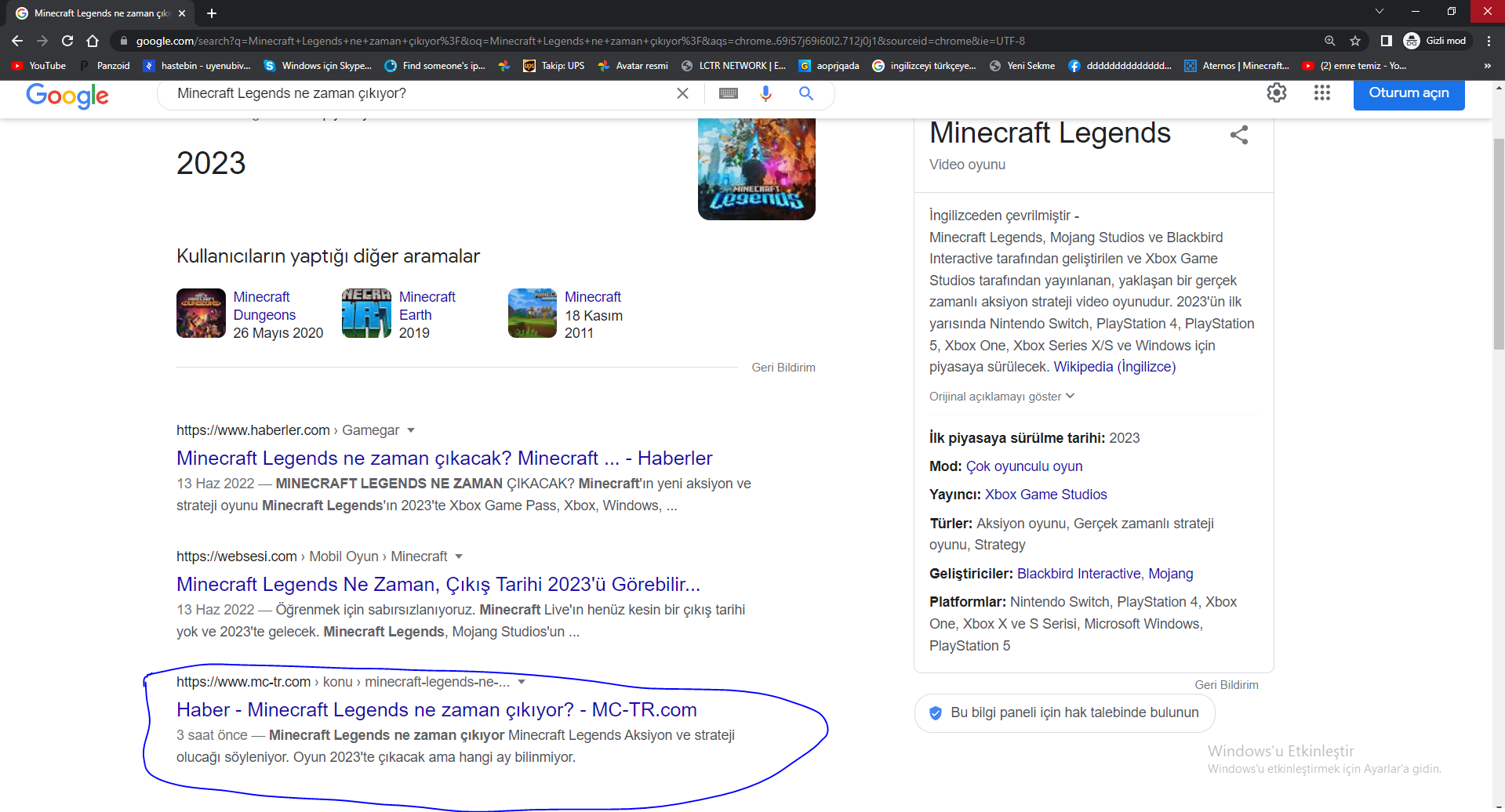The width and height of the screenshot is (1505, 812).
Task: Open the Blackbird Interactive developer link
Action: (1078, 574)
